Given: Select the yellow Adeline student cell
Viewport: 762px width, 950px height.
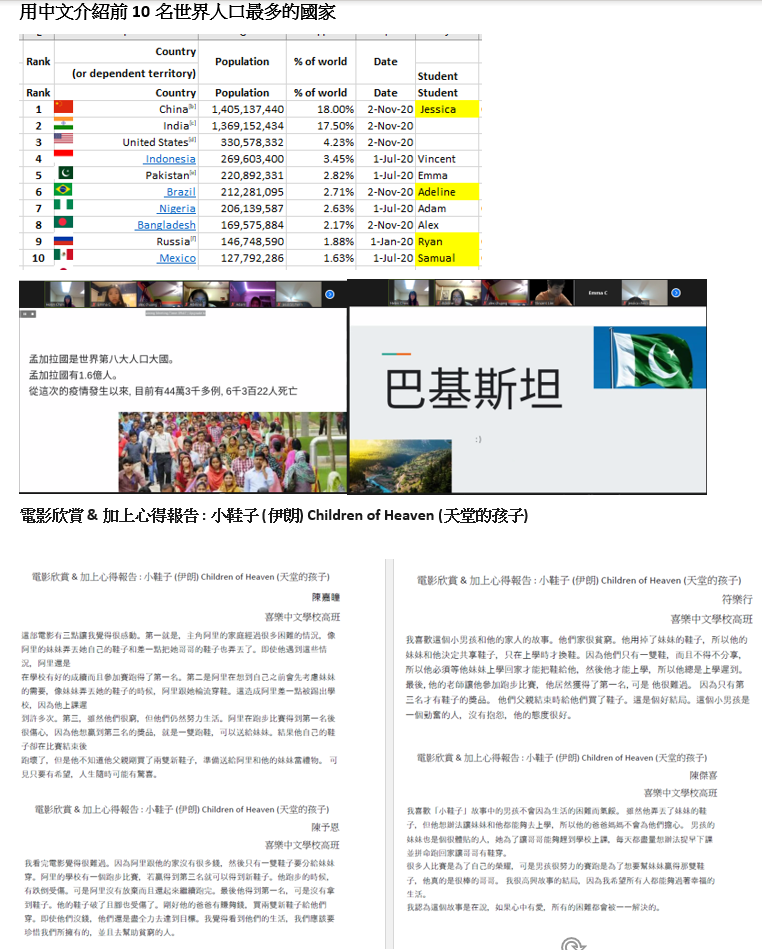Looking at the screenshot, I should click(447, 192).
